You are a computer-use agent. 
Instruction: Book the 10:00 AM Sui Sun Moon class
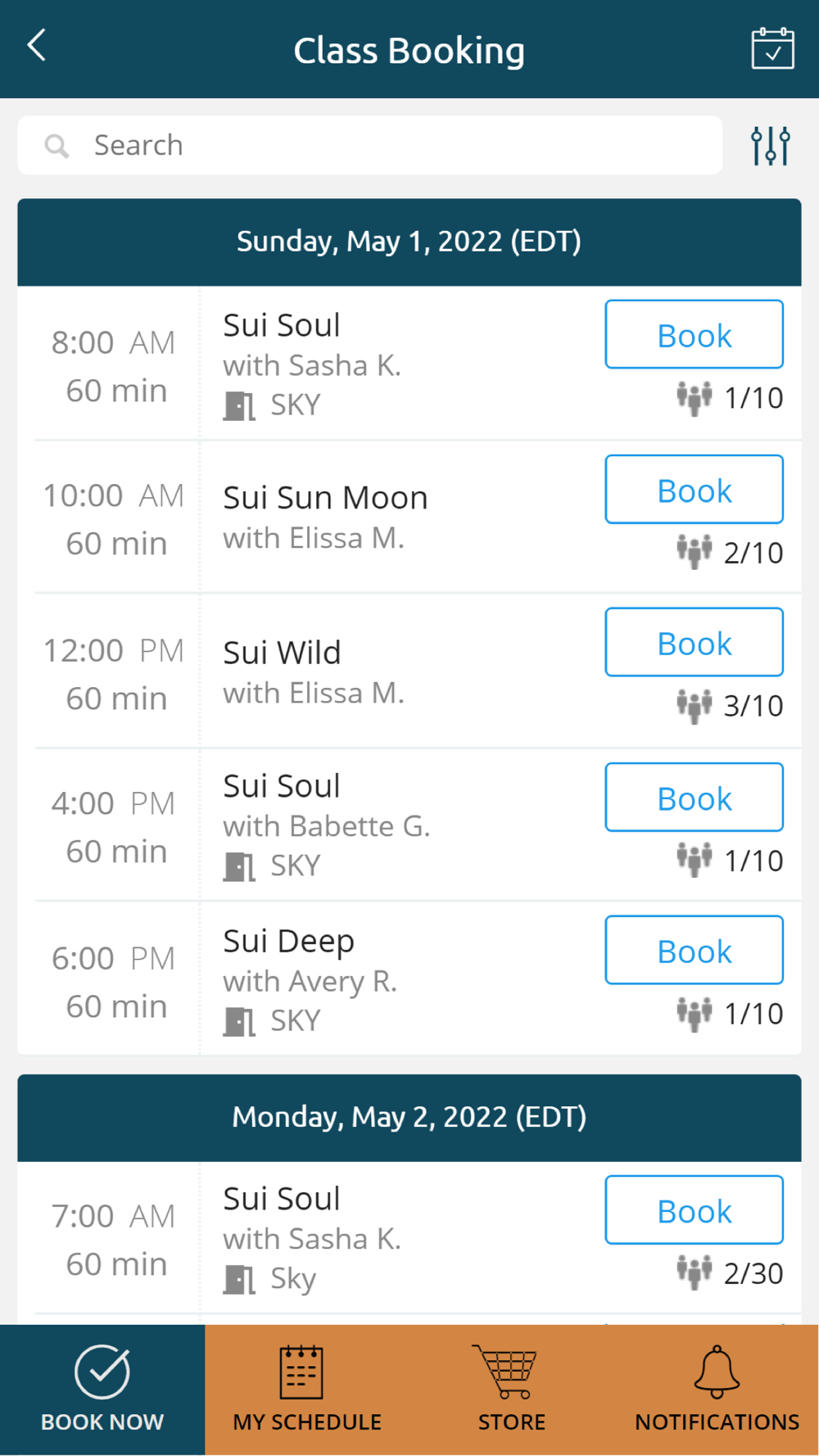coord(695,489)
